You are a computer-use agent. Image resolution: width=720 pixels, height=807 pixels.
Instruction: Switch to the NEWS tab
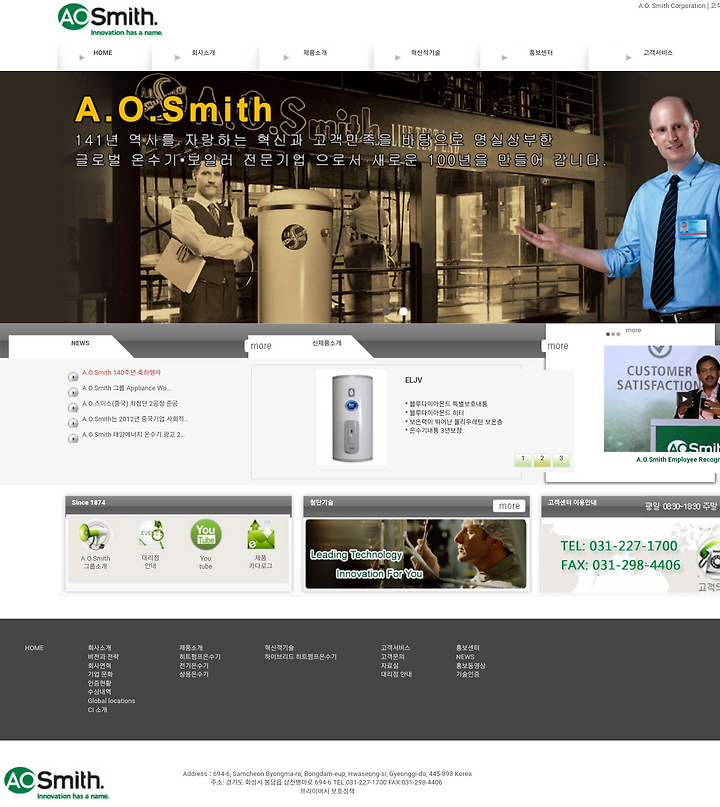80,343
